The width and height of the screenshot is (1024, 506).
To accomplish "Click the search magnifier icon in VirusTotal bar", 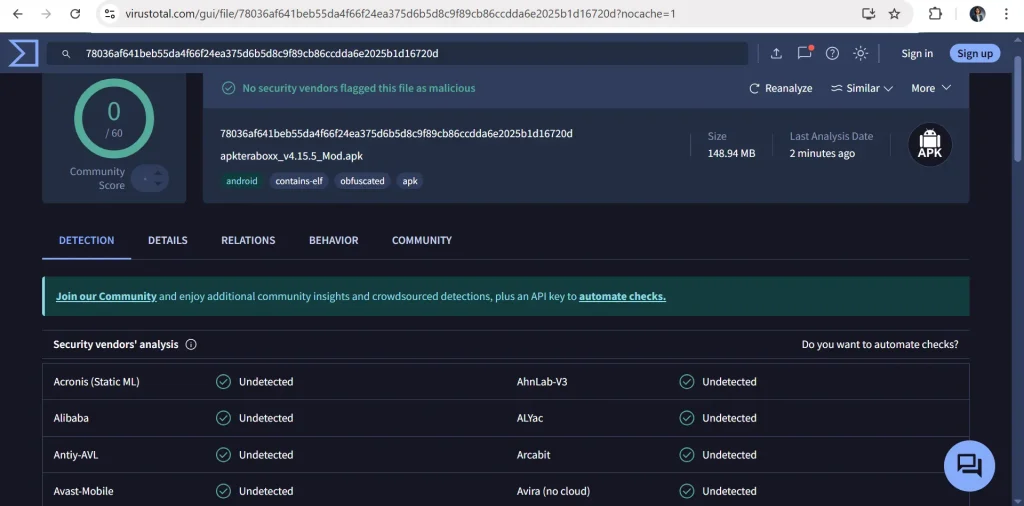I will pyautogui.click(x=66, y=54).
